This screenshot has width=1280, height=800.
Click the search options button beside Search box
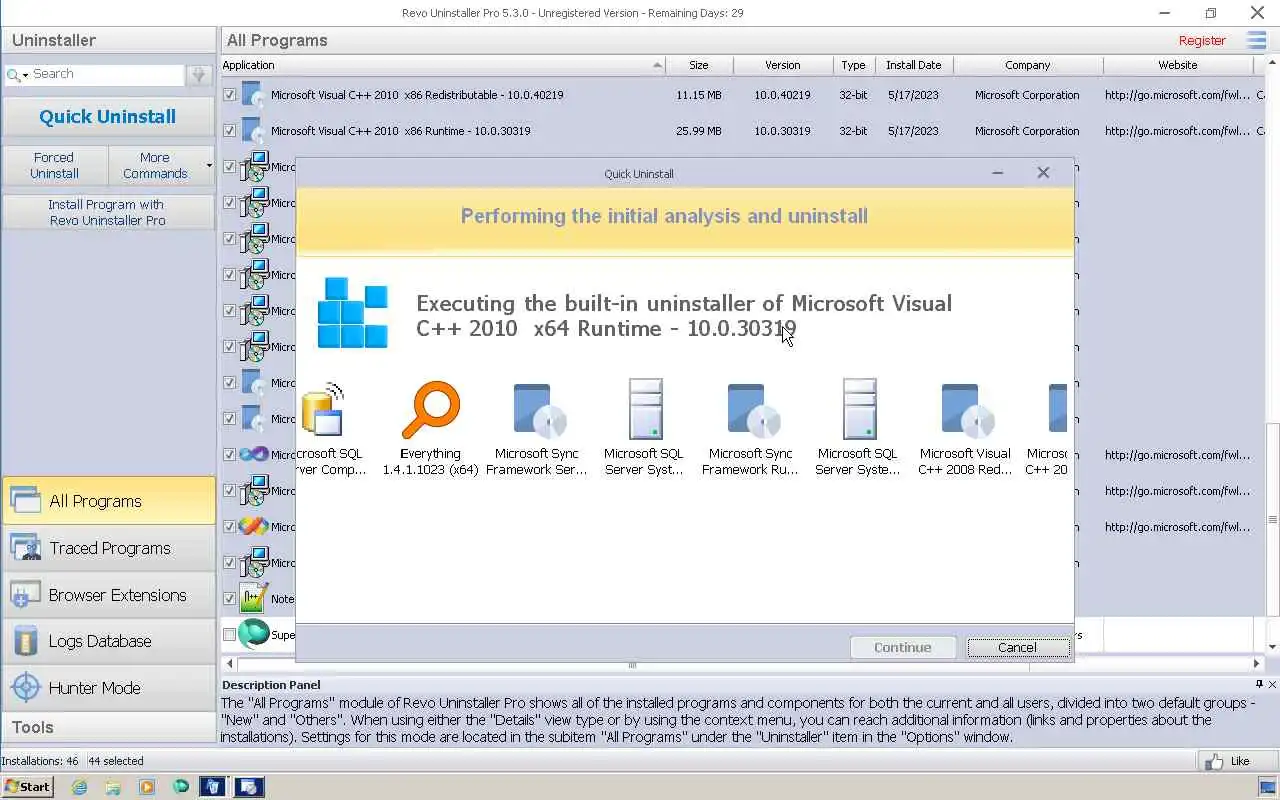click(x=198, y=74)
